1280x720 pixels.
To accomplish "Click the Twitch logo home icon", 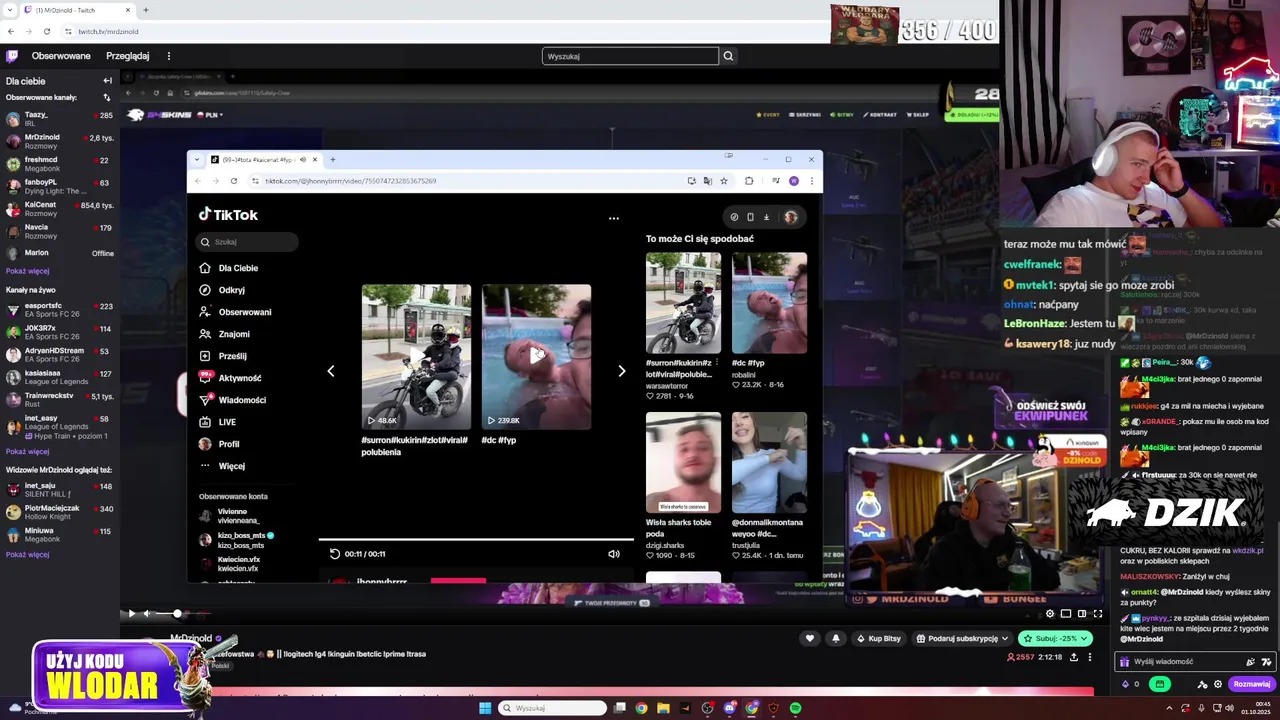I will 12,56.
